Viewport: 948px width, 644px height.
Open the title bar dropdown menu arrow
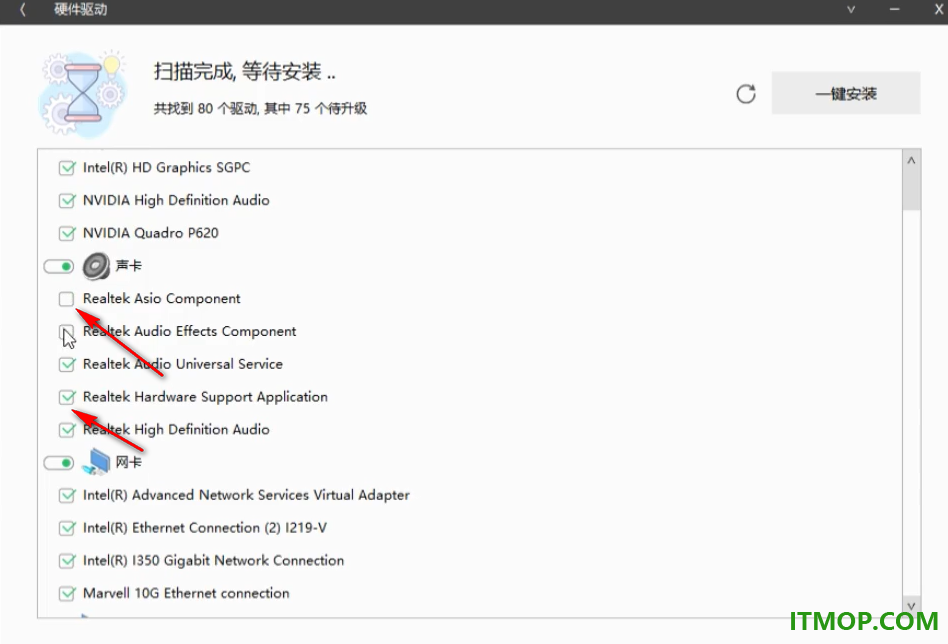(x=851, y=10)
